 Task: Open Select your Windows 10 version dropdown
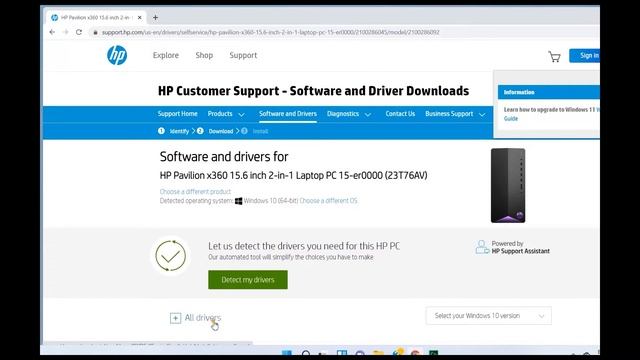tap(489, 316)
